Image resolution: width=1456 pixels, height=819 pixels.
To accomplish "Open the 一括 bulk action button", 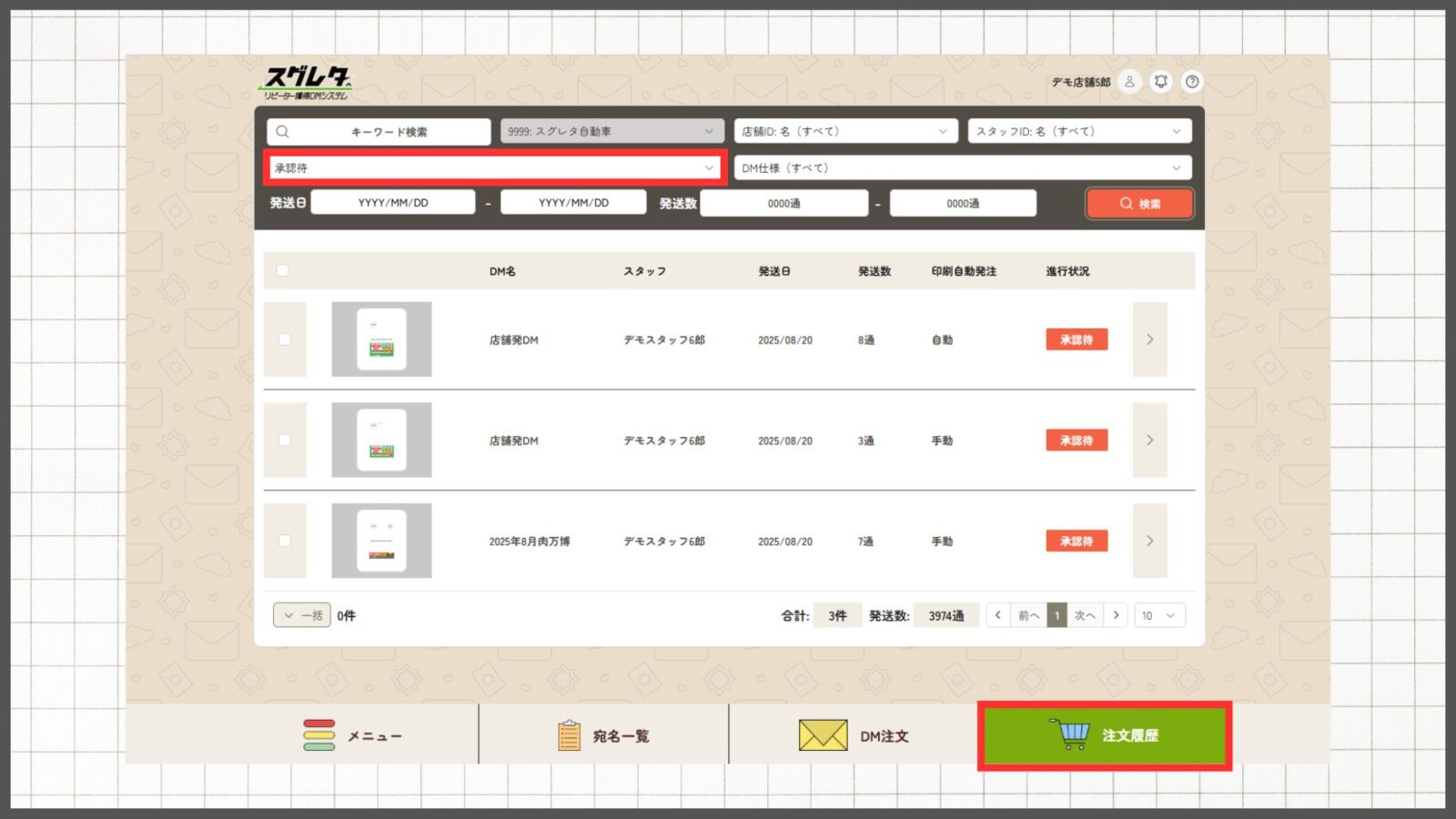I will tap(301, 615).
